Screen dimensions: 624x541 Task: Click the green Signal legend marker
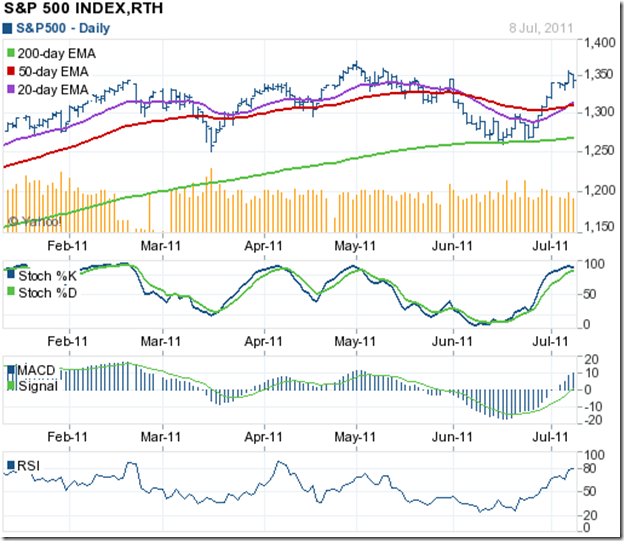[10, 386]
